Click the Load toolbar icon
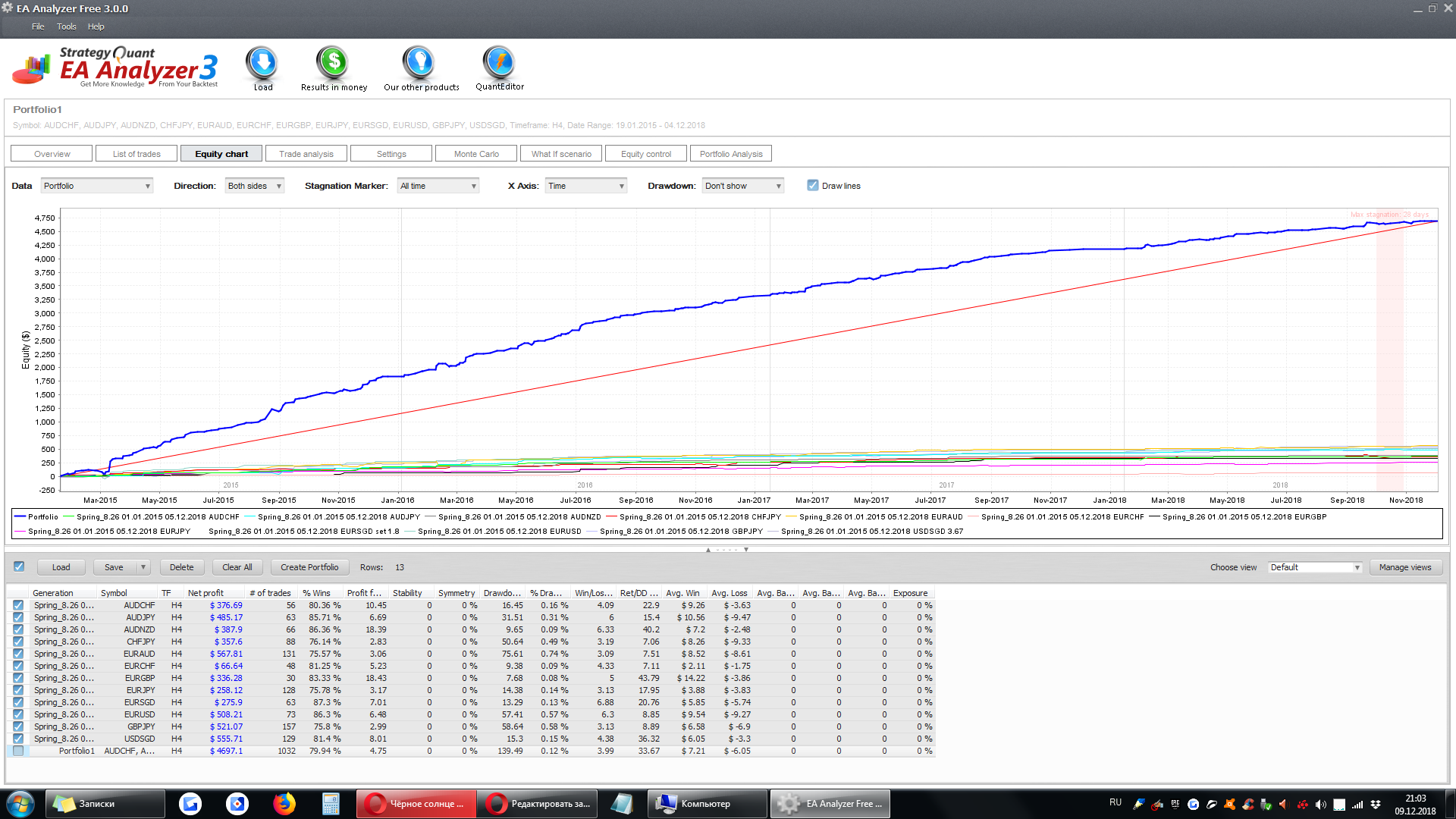1456x819 pixels. [262, 64]
